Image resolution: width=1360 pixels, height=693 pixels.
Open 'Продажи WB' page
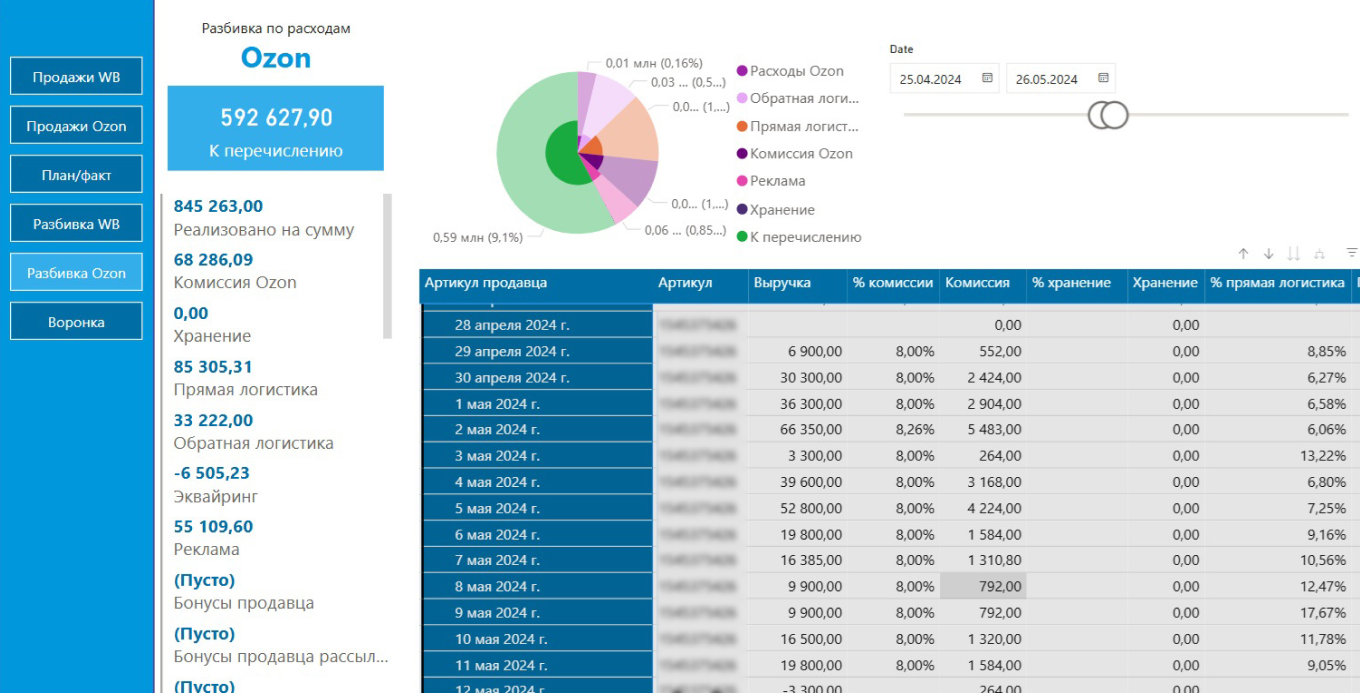(x=76, y=77)
